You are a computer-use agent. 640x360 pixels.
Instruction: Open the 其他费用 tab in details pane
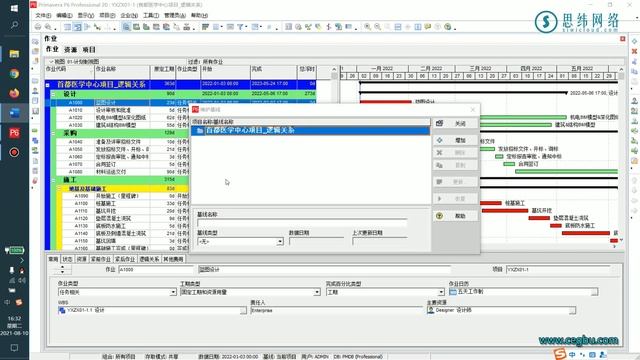173,259
